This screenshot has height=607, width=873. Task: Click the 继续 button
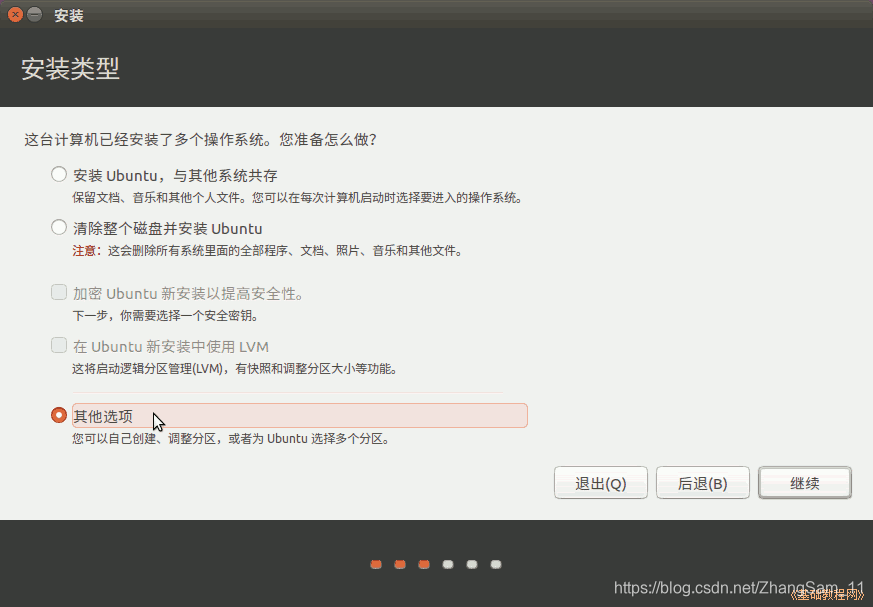[x=805, y=483]
